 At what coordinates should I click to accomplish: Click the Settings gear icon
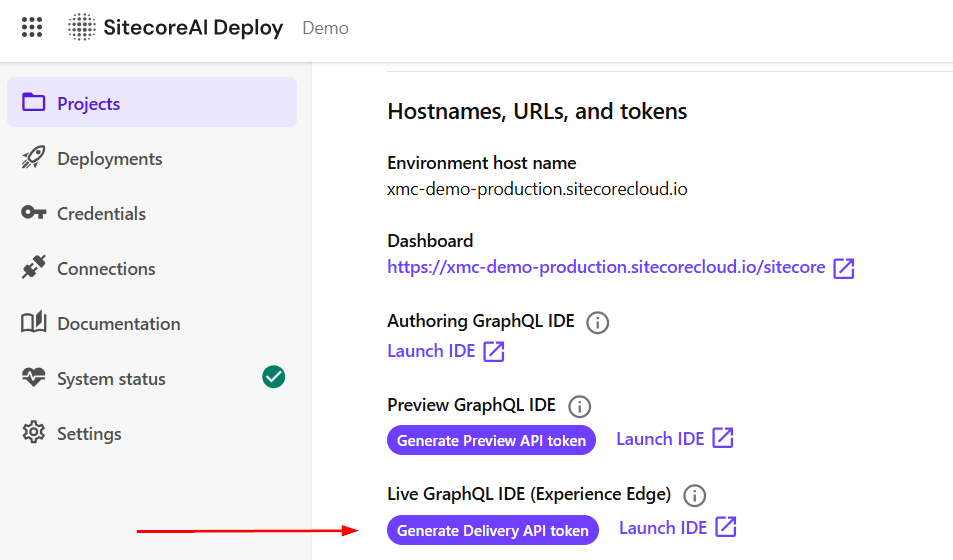33,432
